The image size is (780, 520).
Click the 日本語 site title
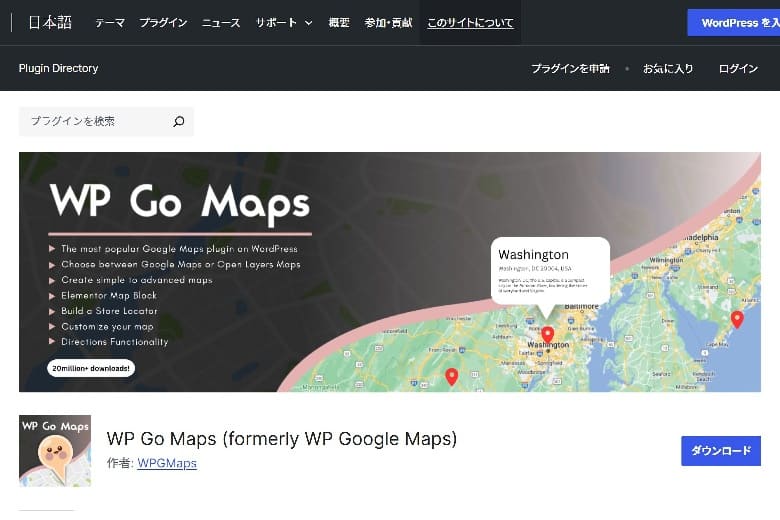(x=50, y=22)
